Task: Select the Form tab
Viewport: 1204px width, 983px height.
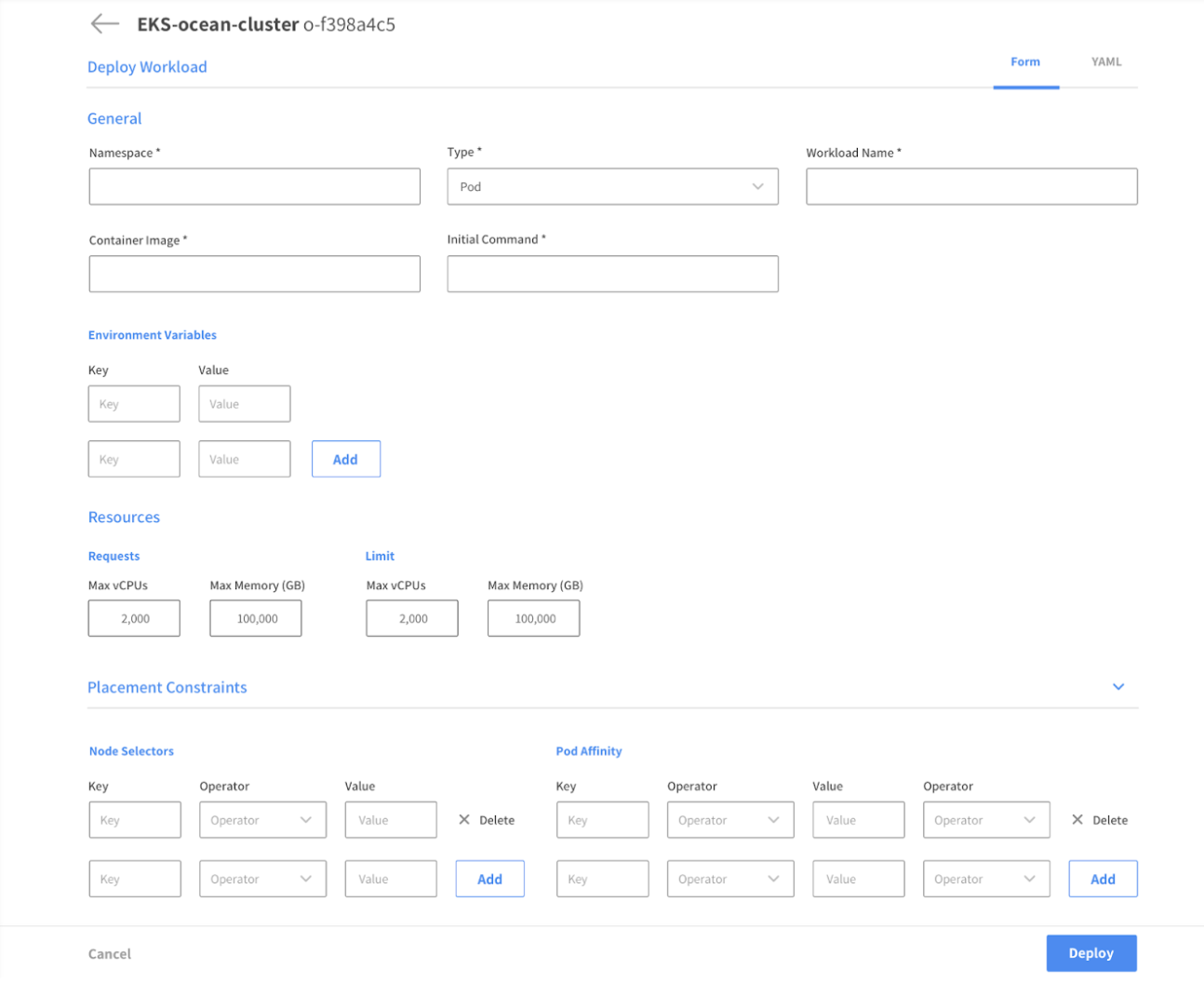Action: (1025, 62)
